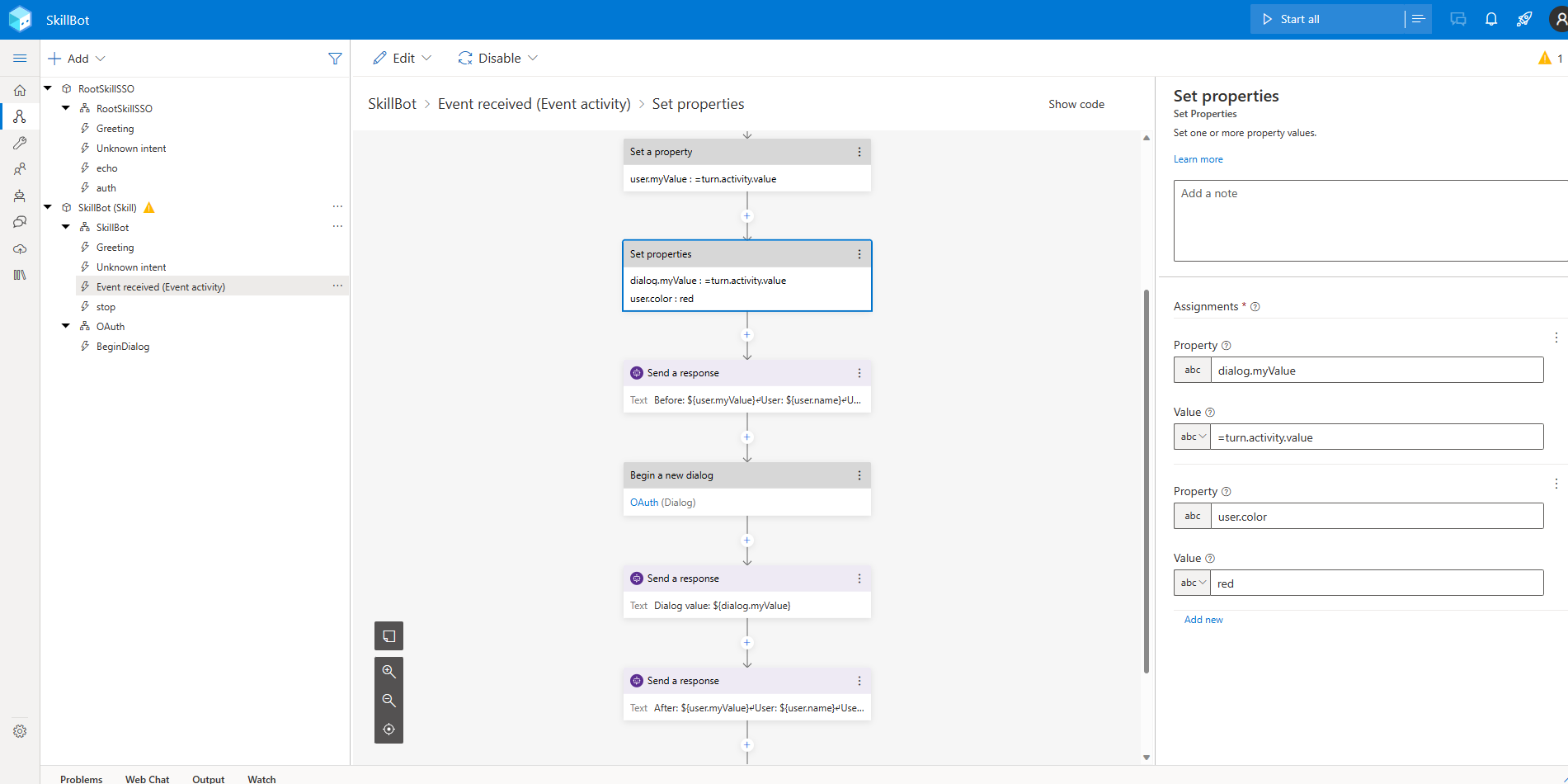Open the Web Chat panel icon in header
Screen dimensions: 1568x784
pos(1457,18)
